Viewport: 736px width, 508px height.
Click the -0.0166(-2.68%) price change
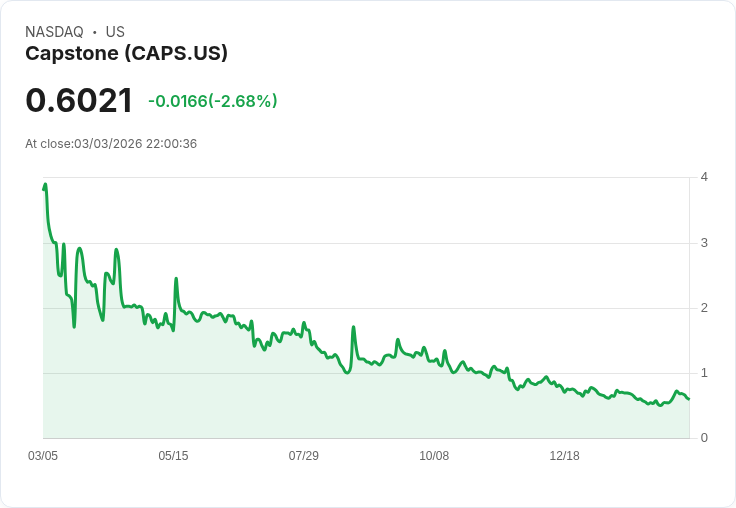(x=212, y=101)
